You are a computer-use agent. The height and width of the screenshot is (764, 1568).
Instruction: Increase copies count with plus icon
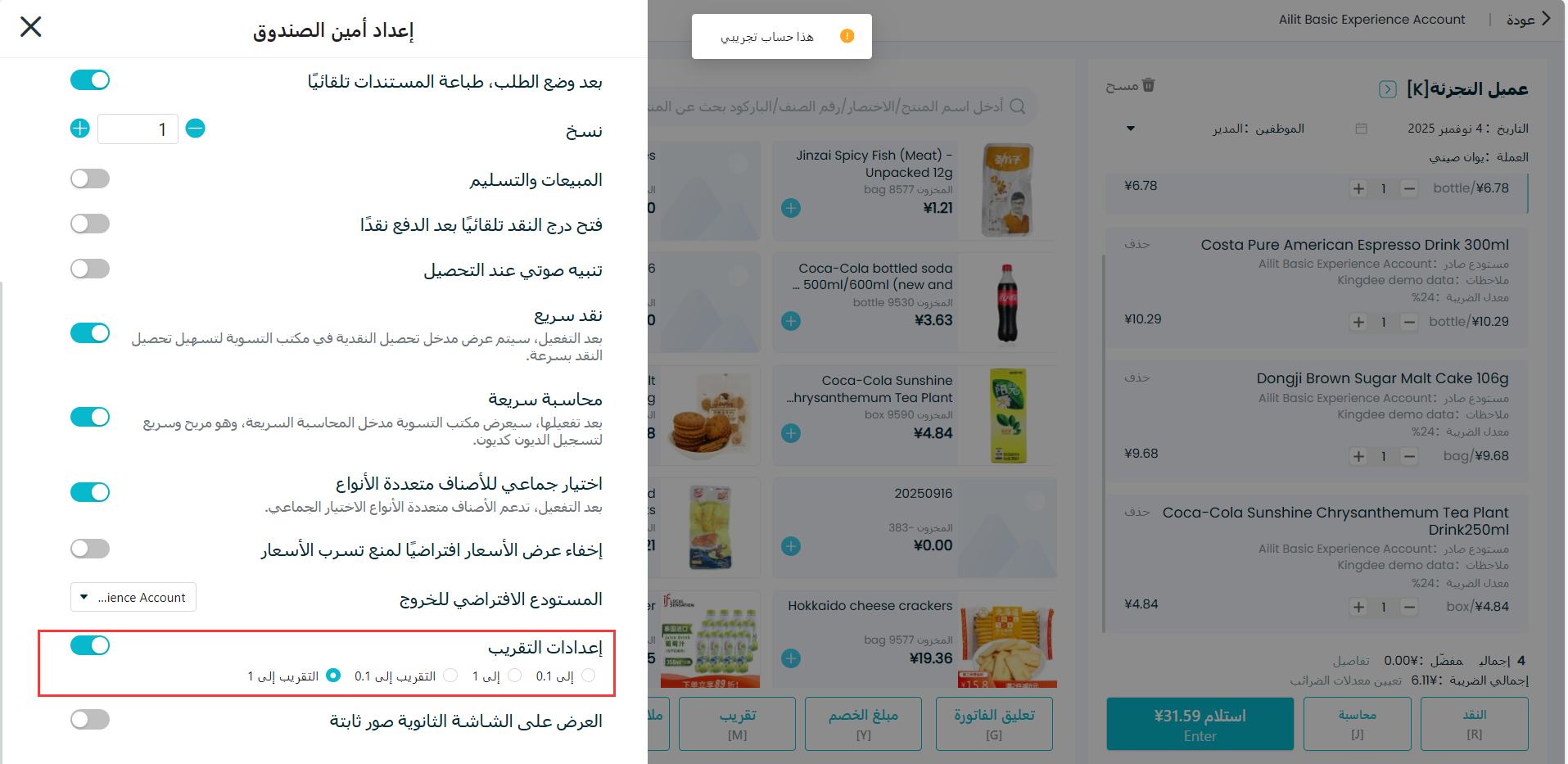(x=80, y=129)
